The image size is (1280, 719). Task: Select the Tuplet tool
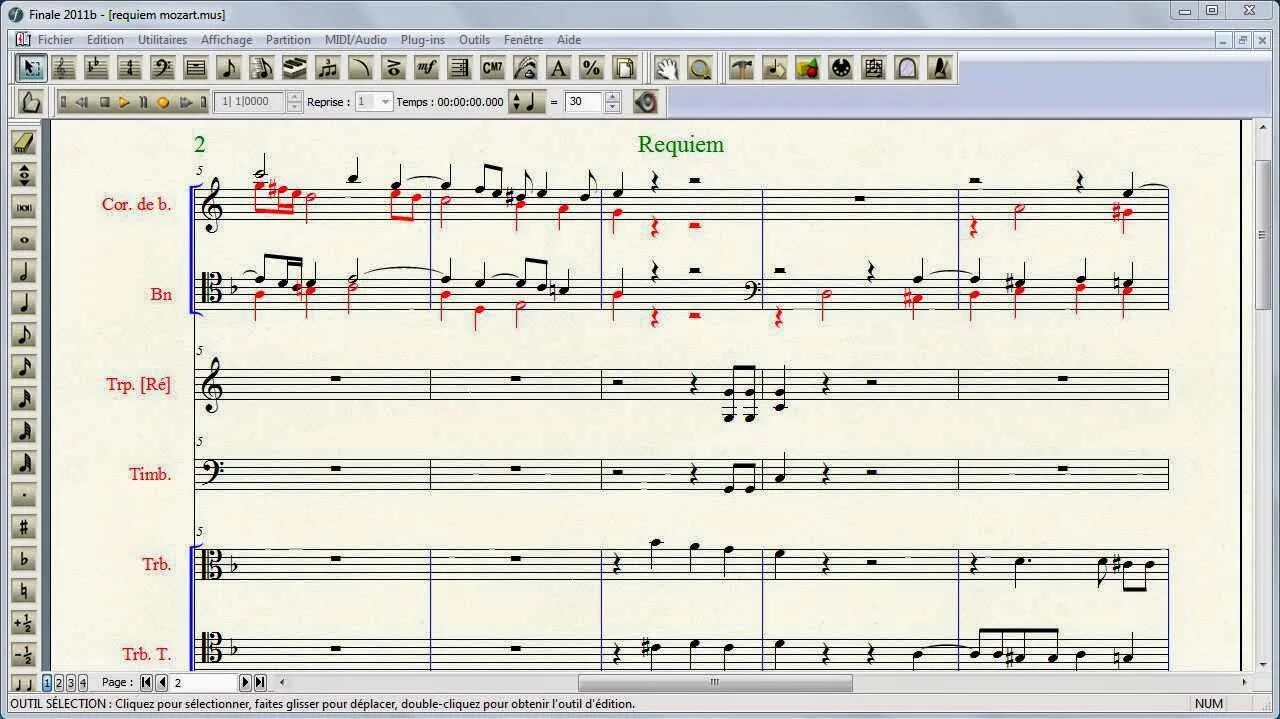(x=327, y=68)
